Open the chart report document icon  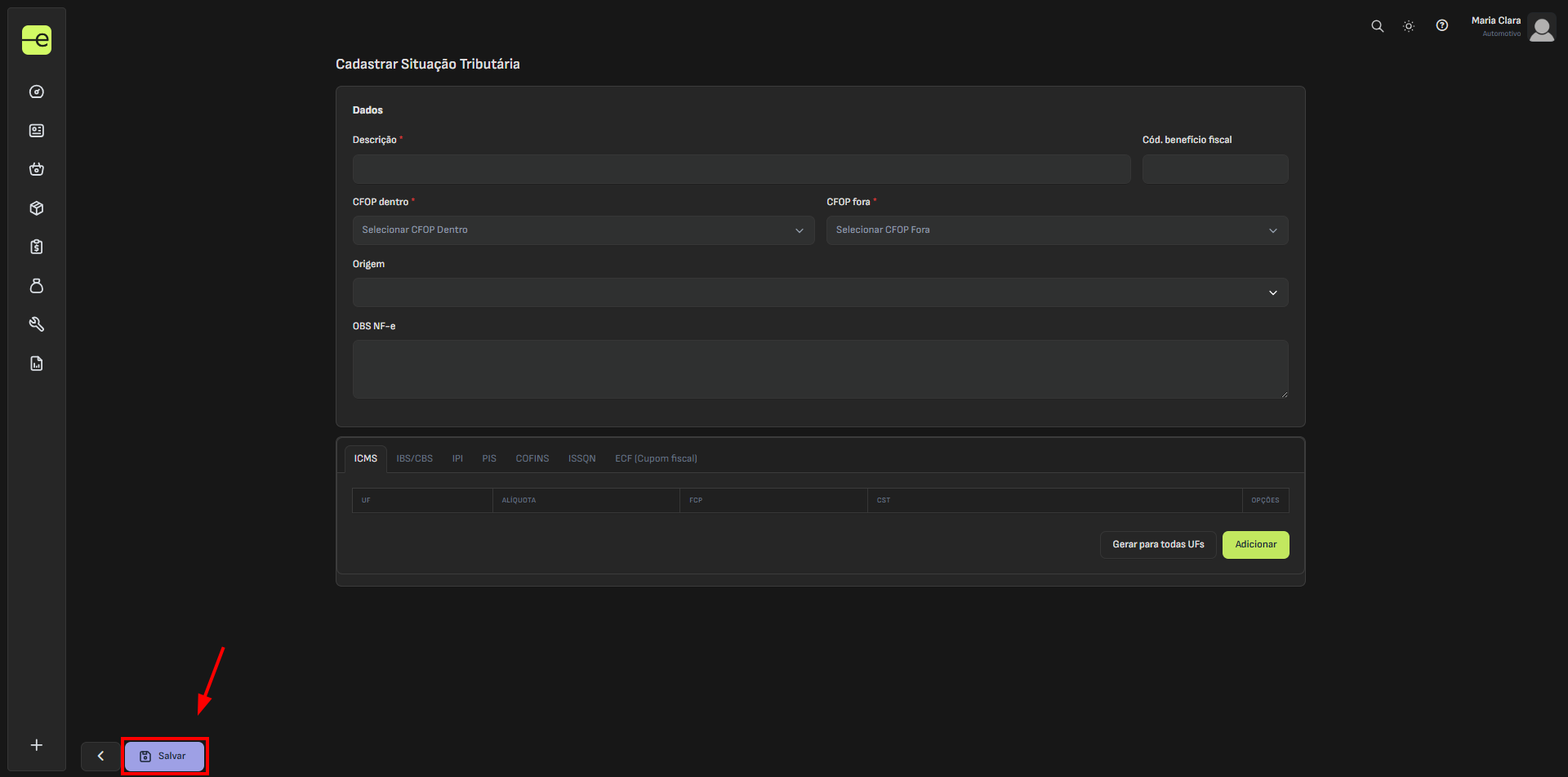click(x=37, y=364)
